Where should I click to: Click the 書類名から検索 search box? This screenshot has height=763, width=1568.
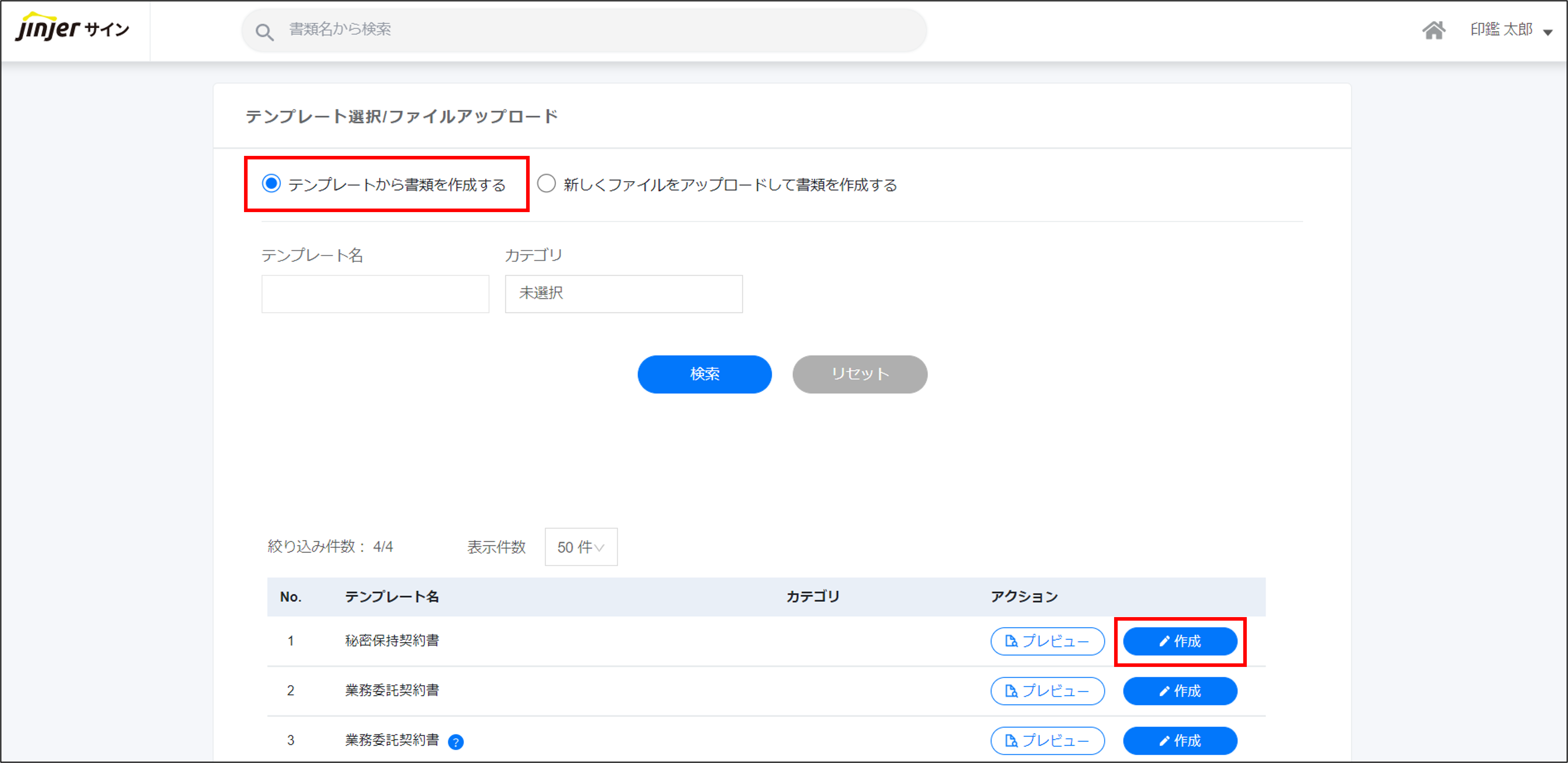(584, 29)
